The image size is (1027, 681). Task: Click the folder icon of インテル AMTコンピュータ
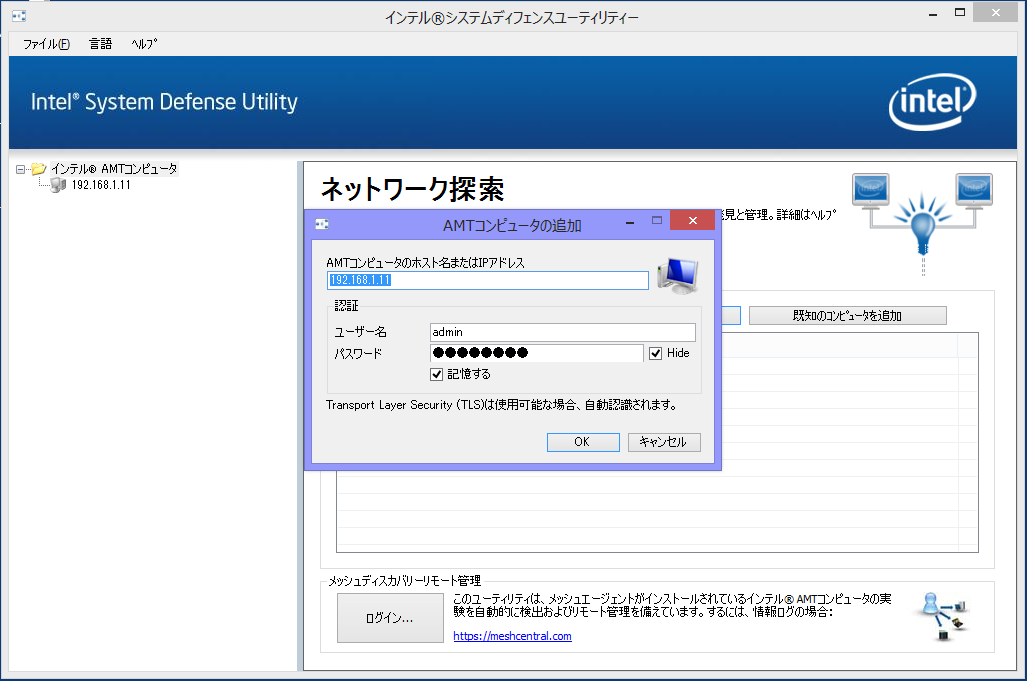[39, 169]
